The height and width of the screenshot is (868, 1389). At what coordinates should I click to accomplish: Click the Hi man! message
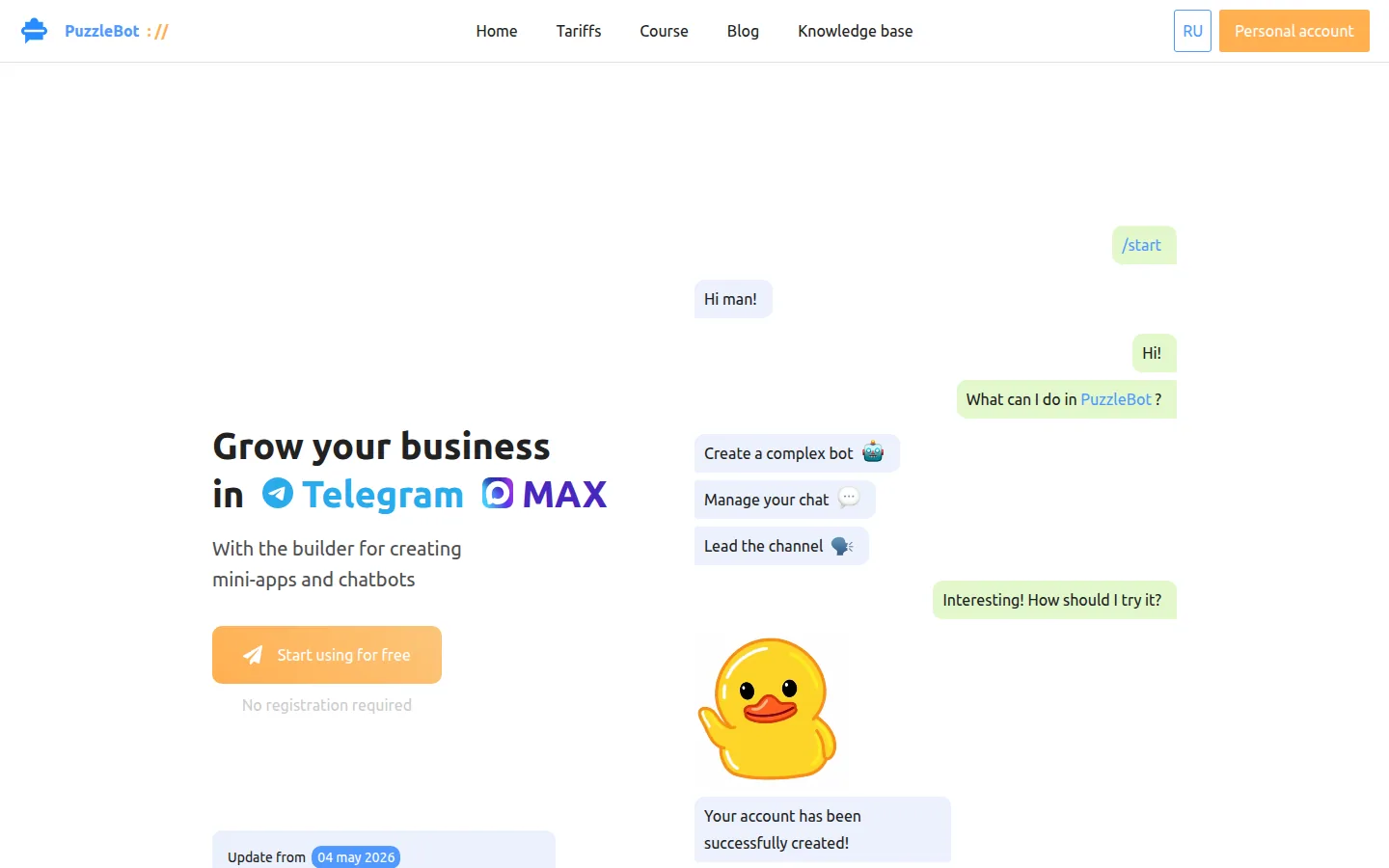(733, 299)
